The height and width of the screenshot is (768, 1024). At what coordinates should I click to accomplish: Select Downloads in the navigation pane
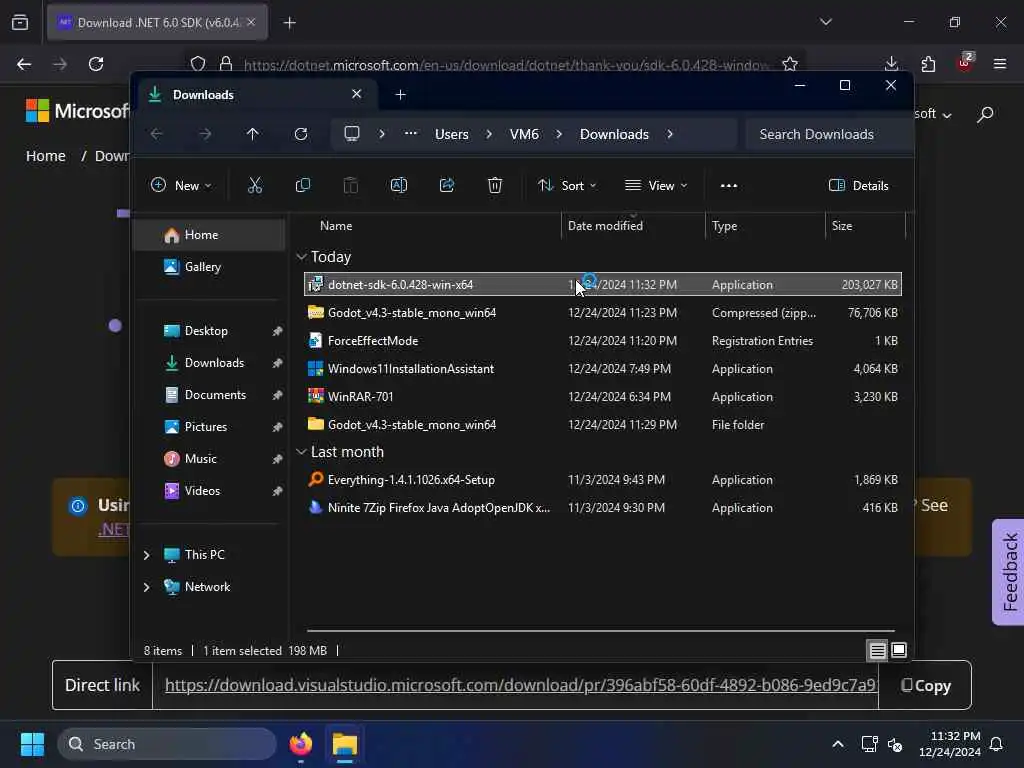[209, 363]
